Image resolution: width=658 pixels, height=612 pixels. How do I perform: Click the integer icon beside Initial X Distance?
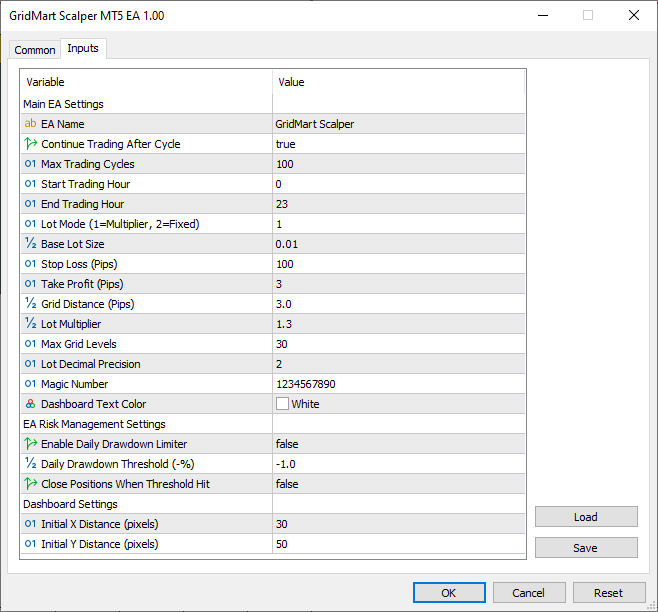(30, 524)
